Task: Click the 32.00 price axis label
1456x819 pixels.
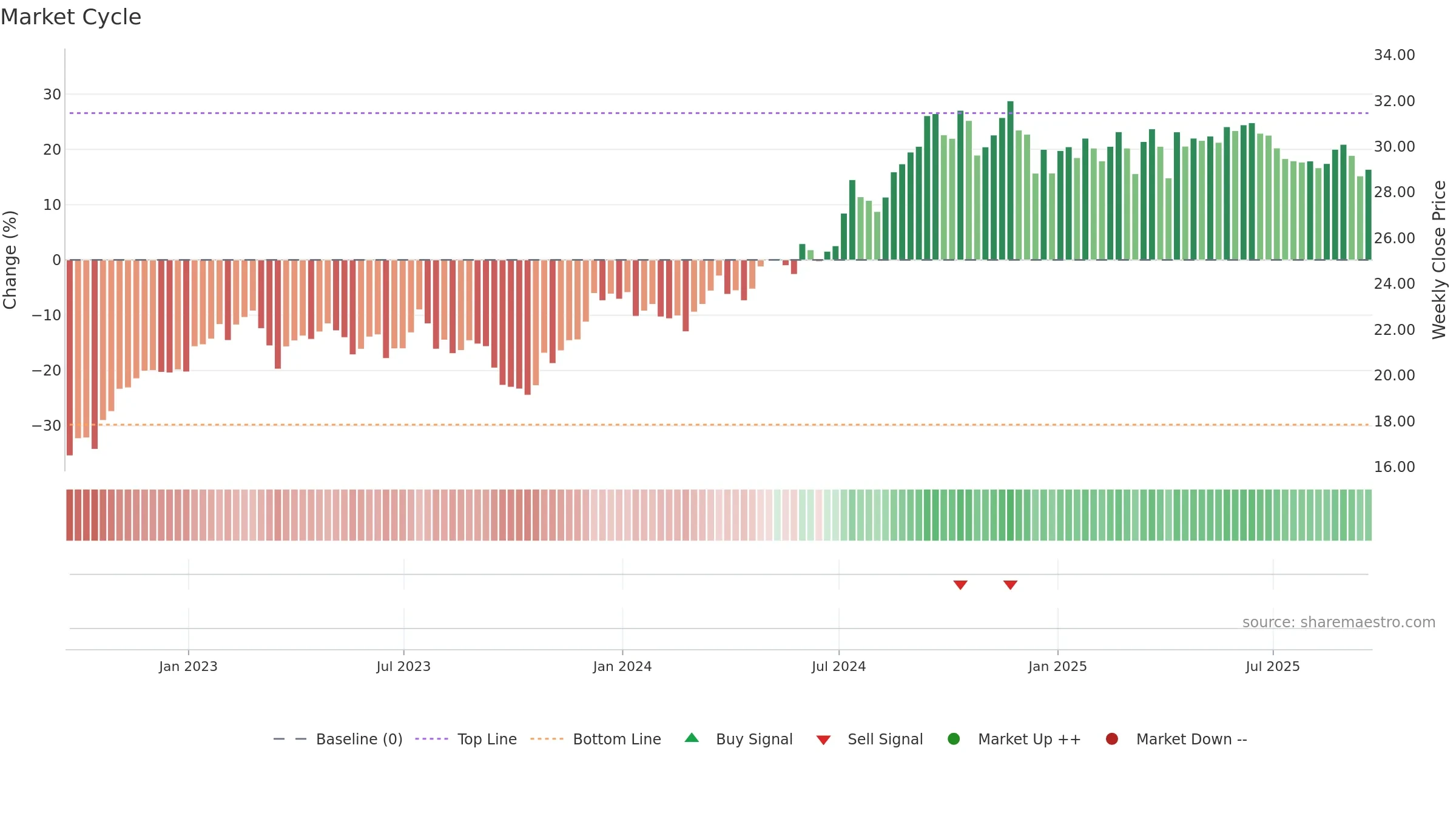Action: click(1394, 101)
